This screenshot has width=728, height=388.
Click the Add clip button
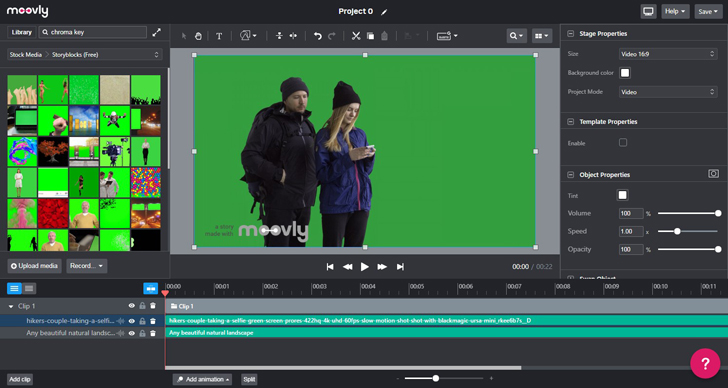pyautogui.click(x=20, y=379)
